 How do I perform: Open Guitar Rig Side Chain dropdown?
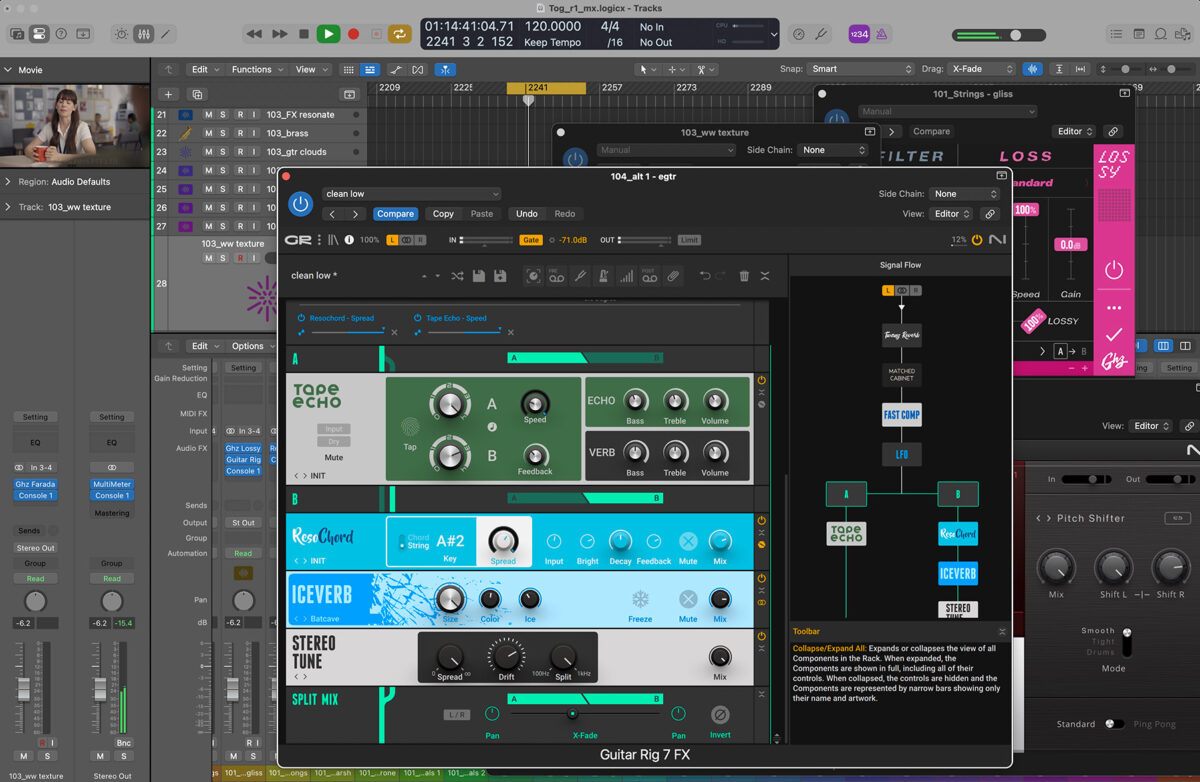coord(965,194)
